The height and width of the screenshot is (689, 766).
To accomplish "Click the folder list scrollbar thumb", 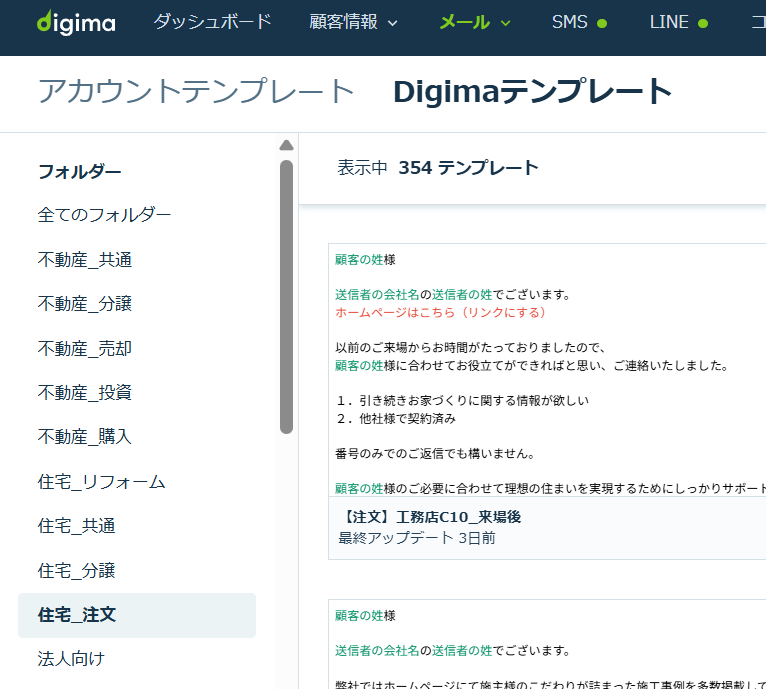I will coord(286,297).
